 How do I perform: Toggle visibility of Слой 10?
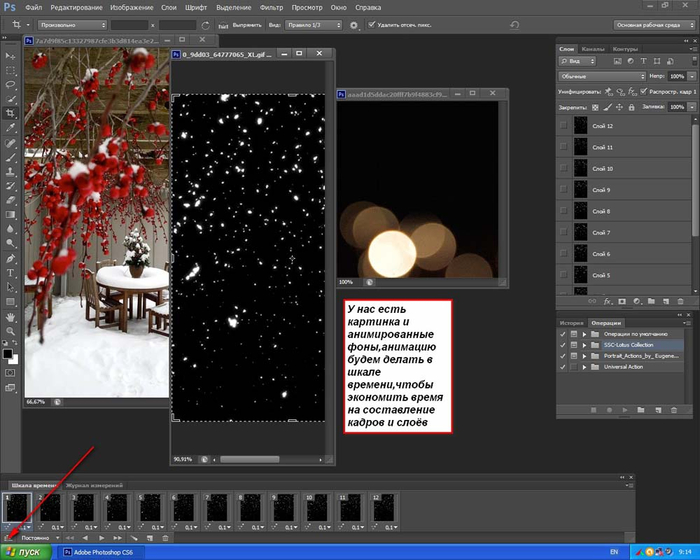point(564,168)
